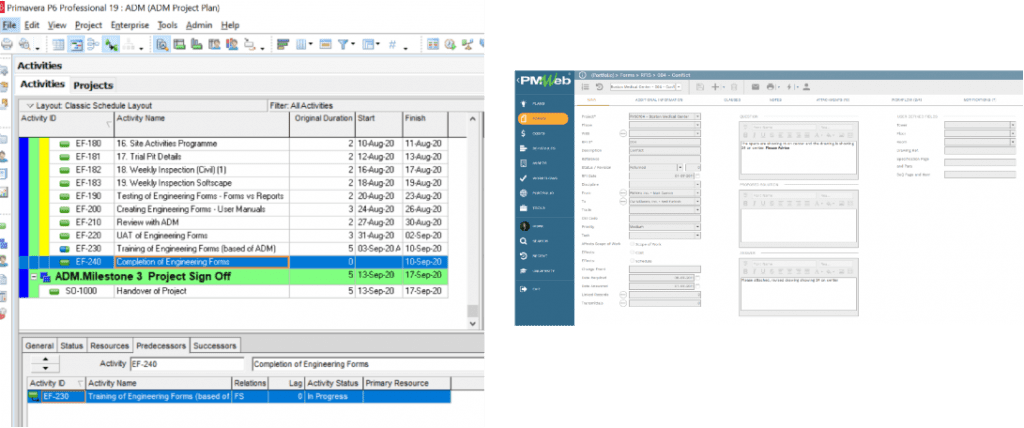The width and height of the screenshot is (1024, 428).
Task: Open Workflows in PMWeb sidebar
Action: [539, 178]
